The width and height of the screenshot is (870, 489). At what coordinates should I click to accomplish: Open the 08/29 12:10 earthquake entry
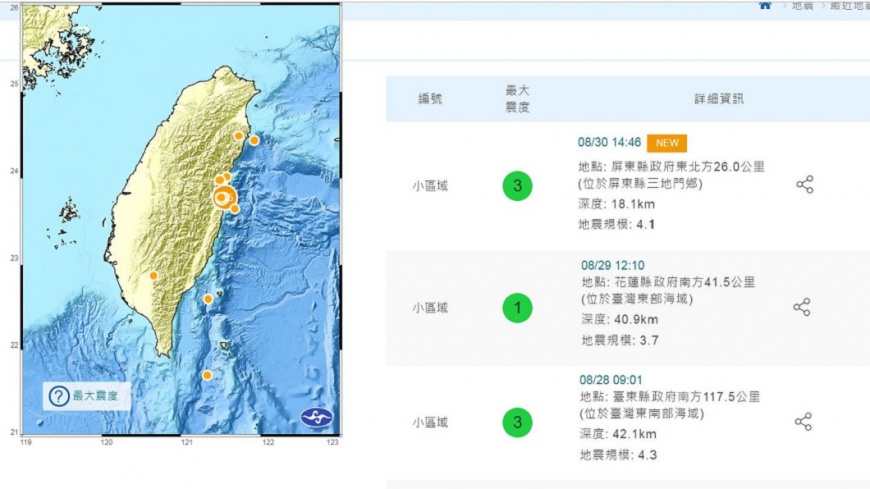tap(613, 265)
